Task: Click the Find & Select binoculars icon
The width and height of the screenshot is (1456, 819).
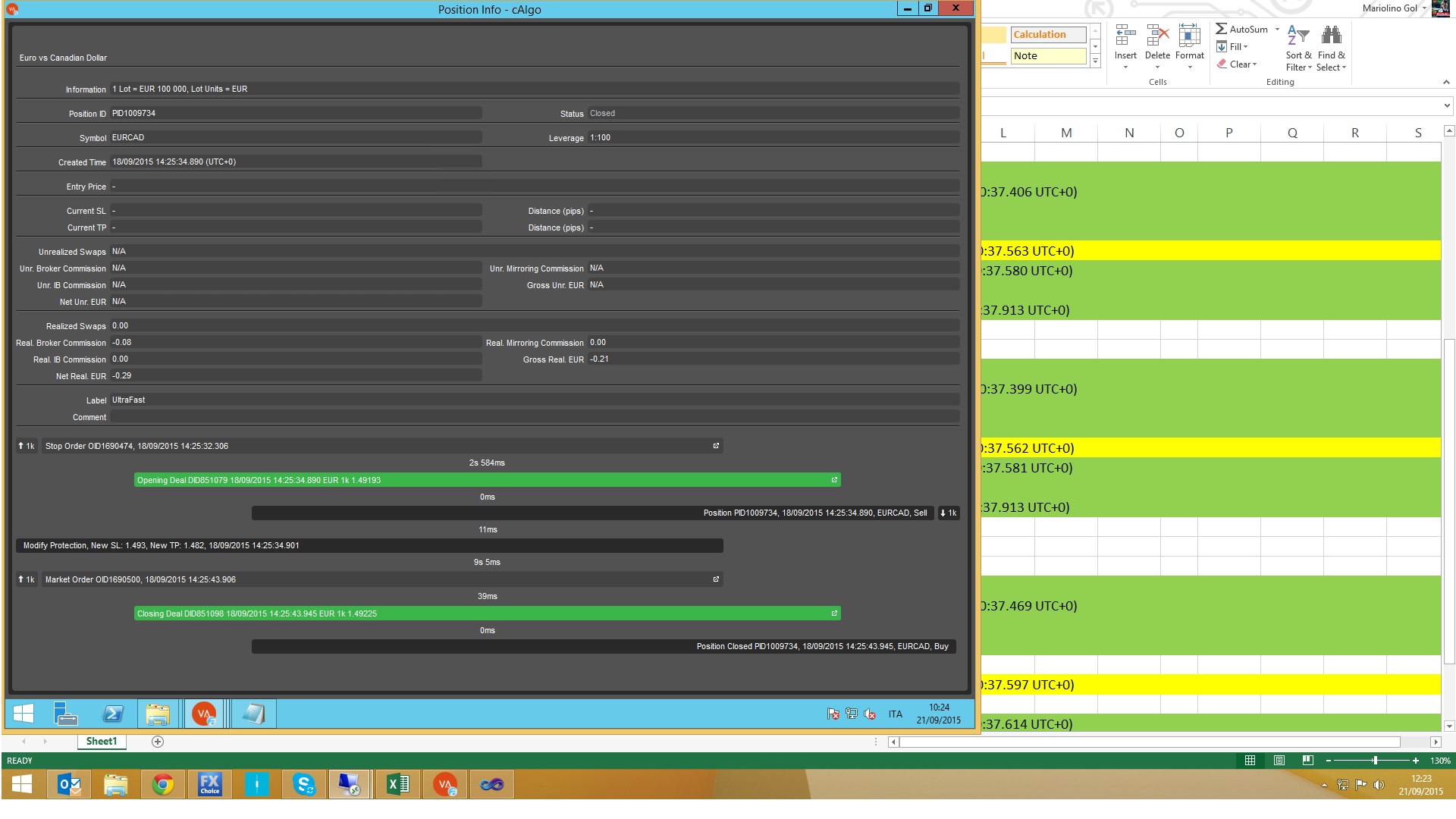Action: coord(1331,36)
